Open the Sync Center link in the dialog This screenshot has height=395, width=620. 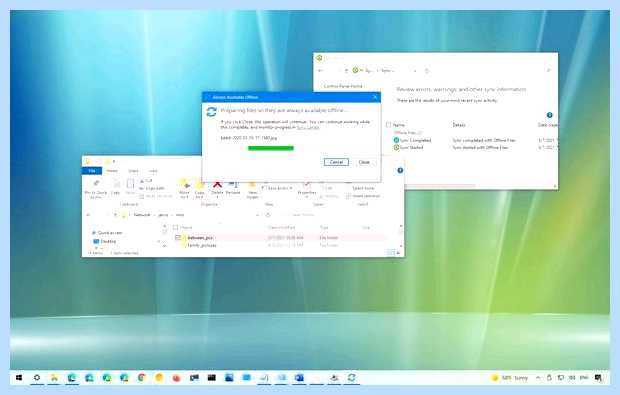(x=308, y=127)
